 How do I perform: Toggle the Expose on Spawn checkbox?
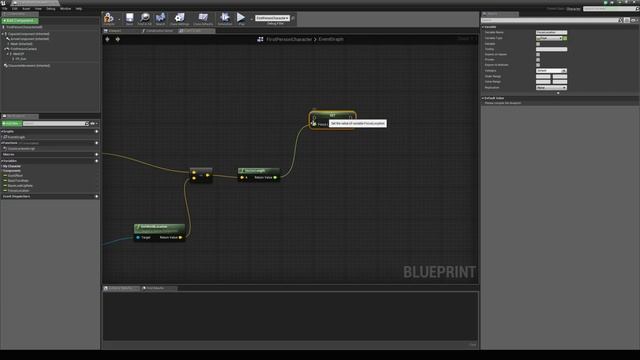click(x=538, y=54)
